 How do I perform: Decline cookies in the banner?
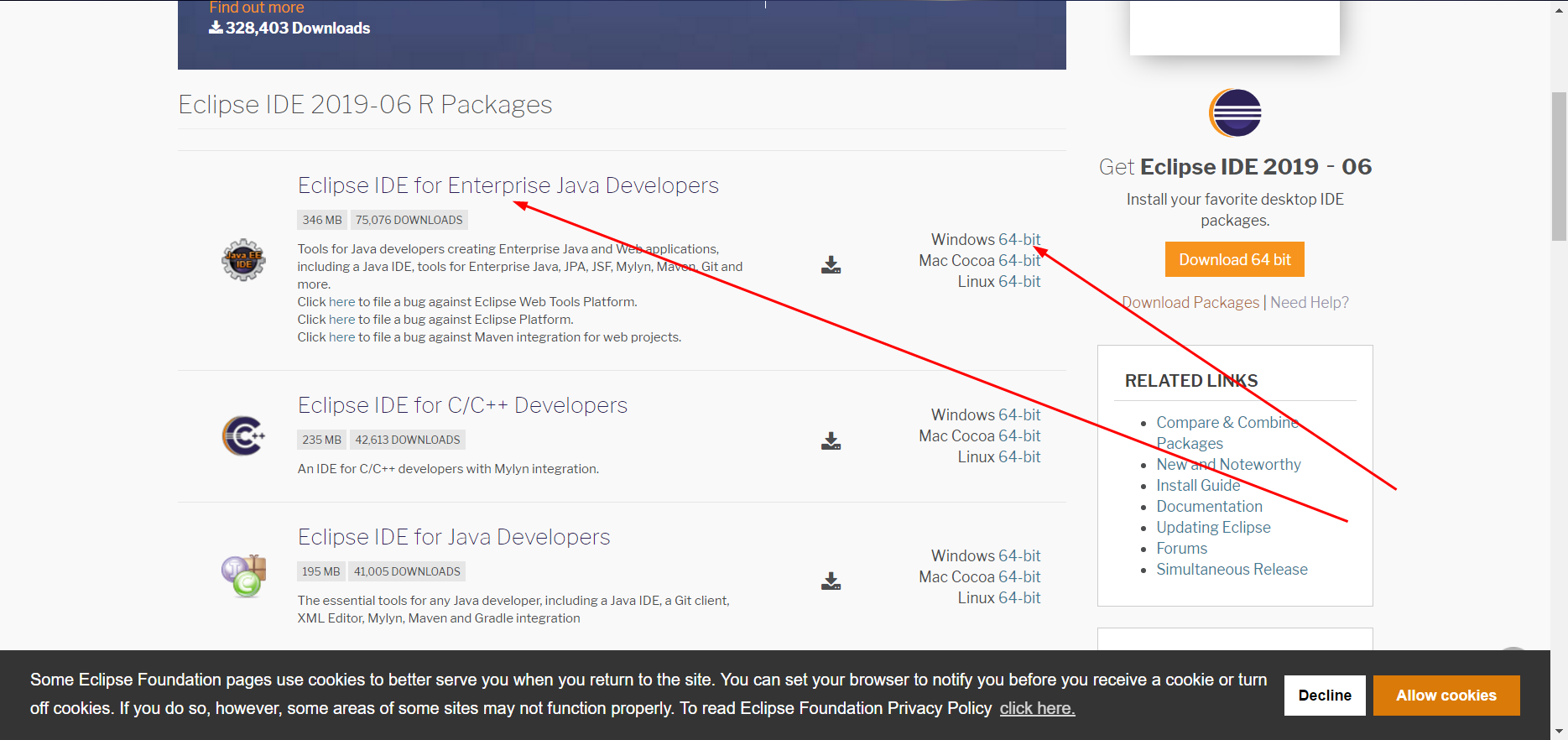coord(1325,696)
